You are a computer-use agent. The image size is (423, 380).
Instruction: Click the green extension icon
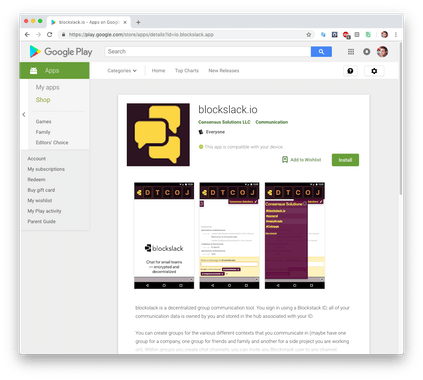click(368, 34)
